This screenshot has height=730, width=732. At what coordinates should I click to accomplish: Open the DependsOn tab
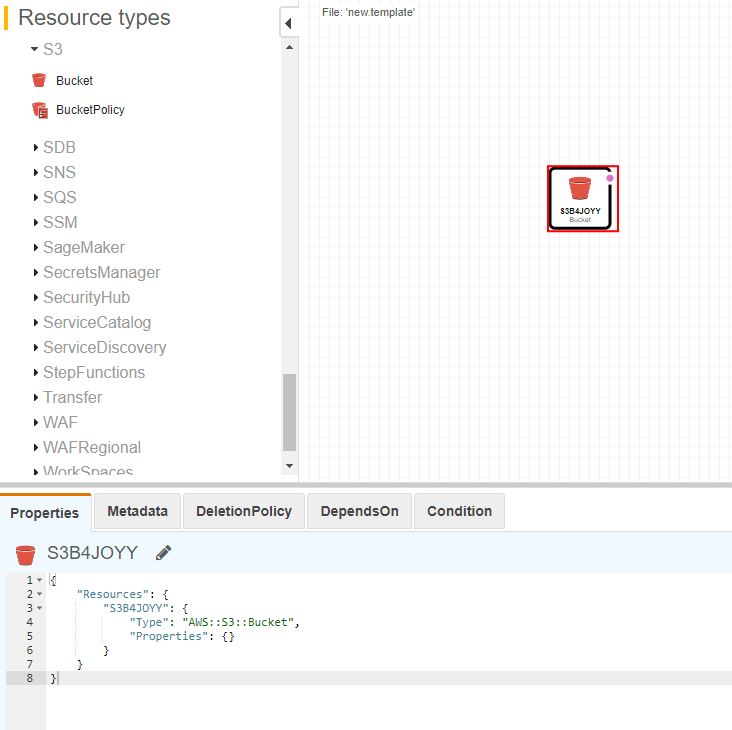359,511
